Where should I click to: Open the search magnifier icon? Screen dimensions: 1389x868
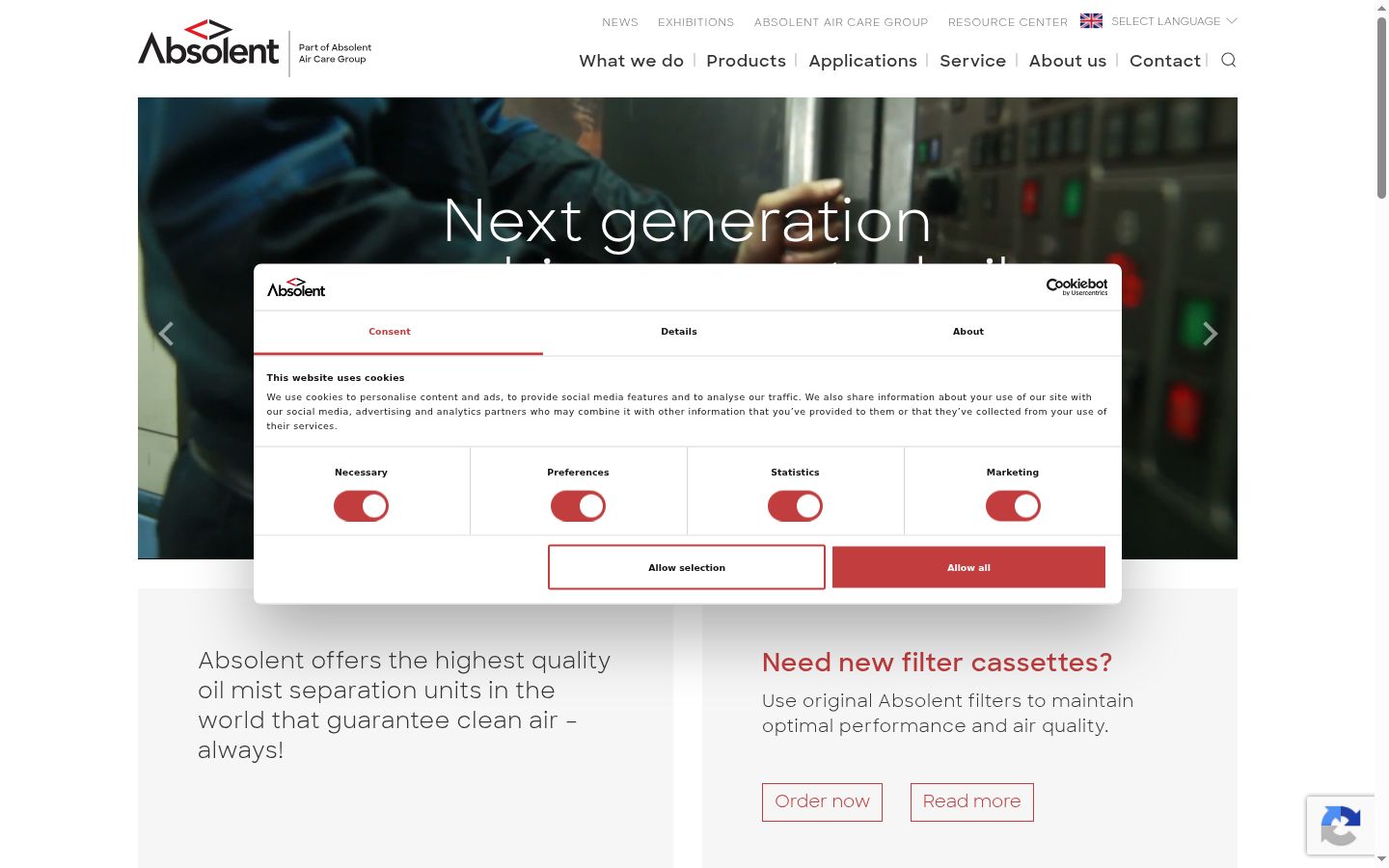click(x=1228, y=60)
